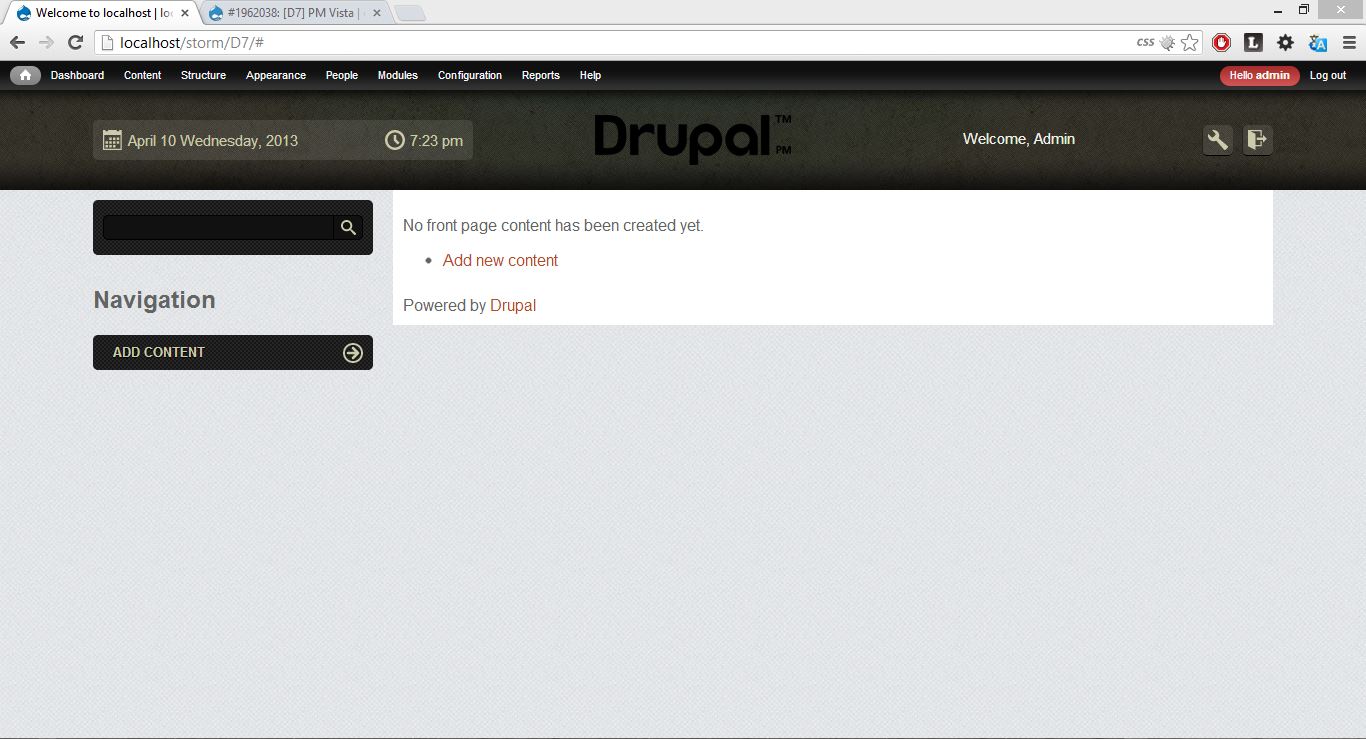Open the Reports menu

pos(540,75)
